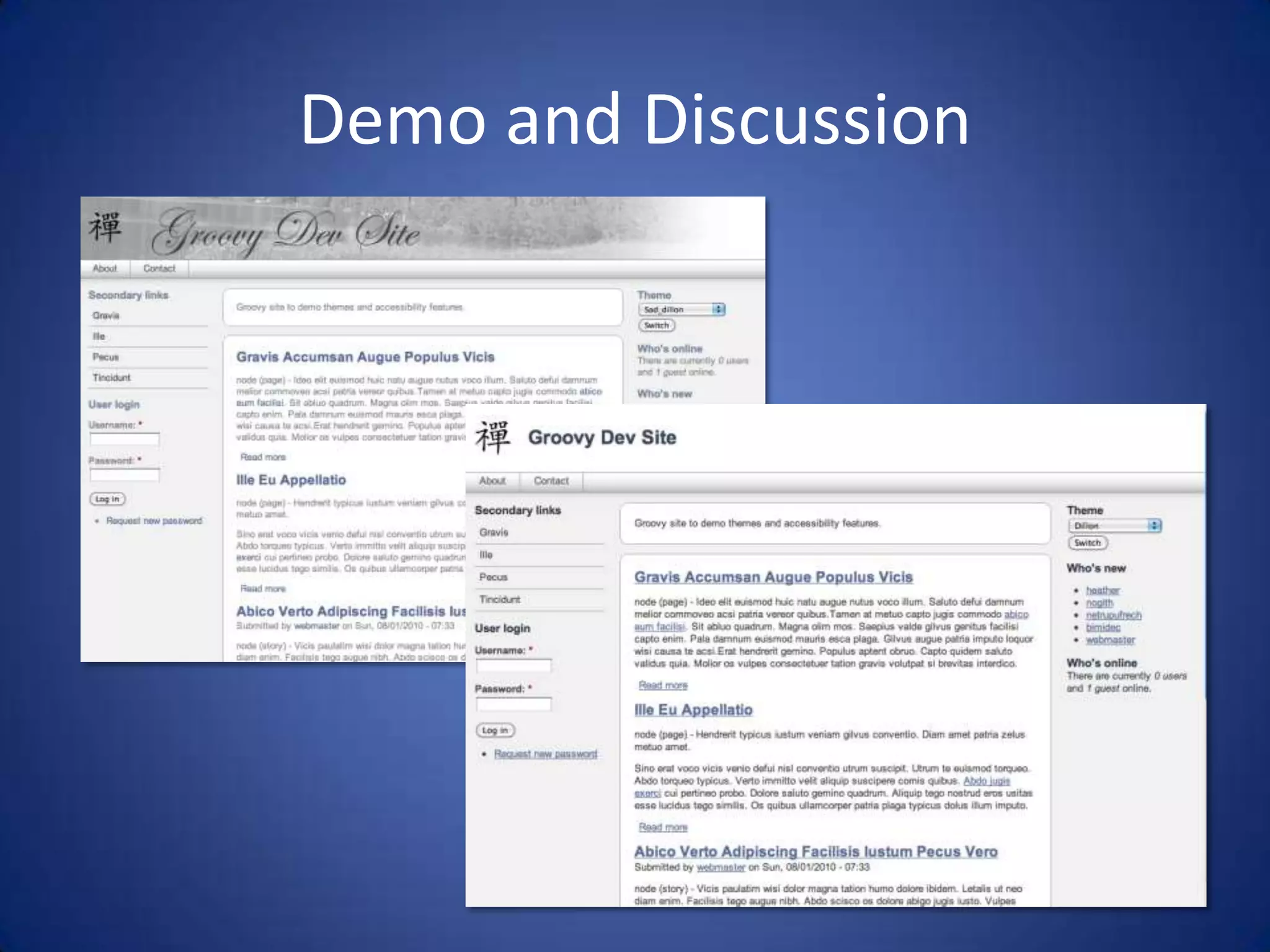
Task: Click the Switch button under Sad_dillon theme
Action: [x=657, y=325]
